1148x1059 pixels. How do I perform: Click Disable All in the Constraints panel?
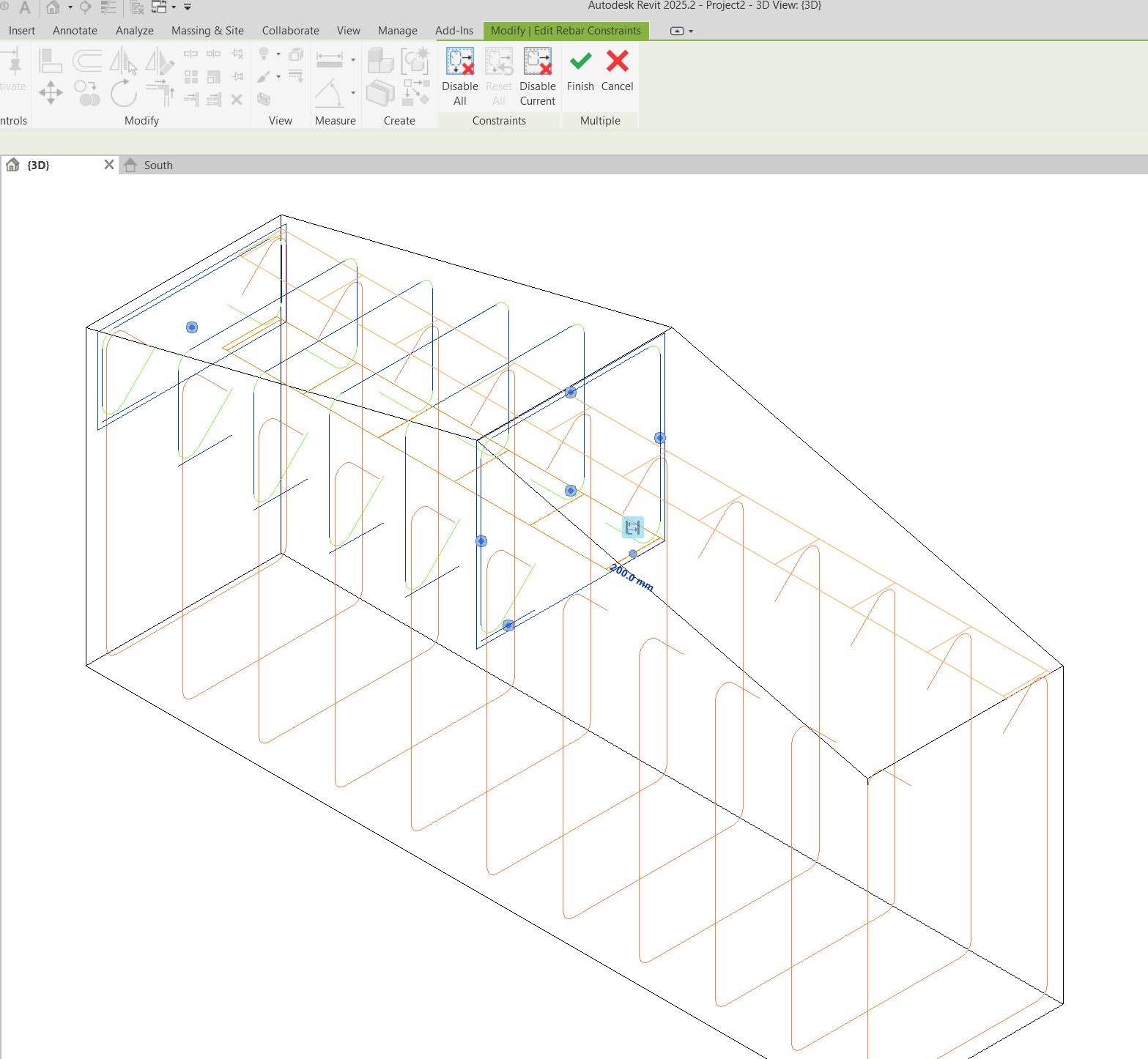(459, 75)
